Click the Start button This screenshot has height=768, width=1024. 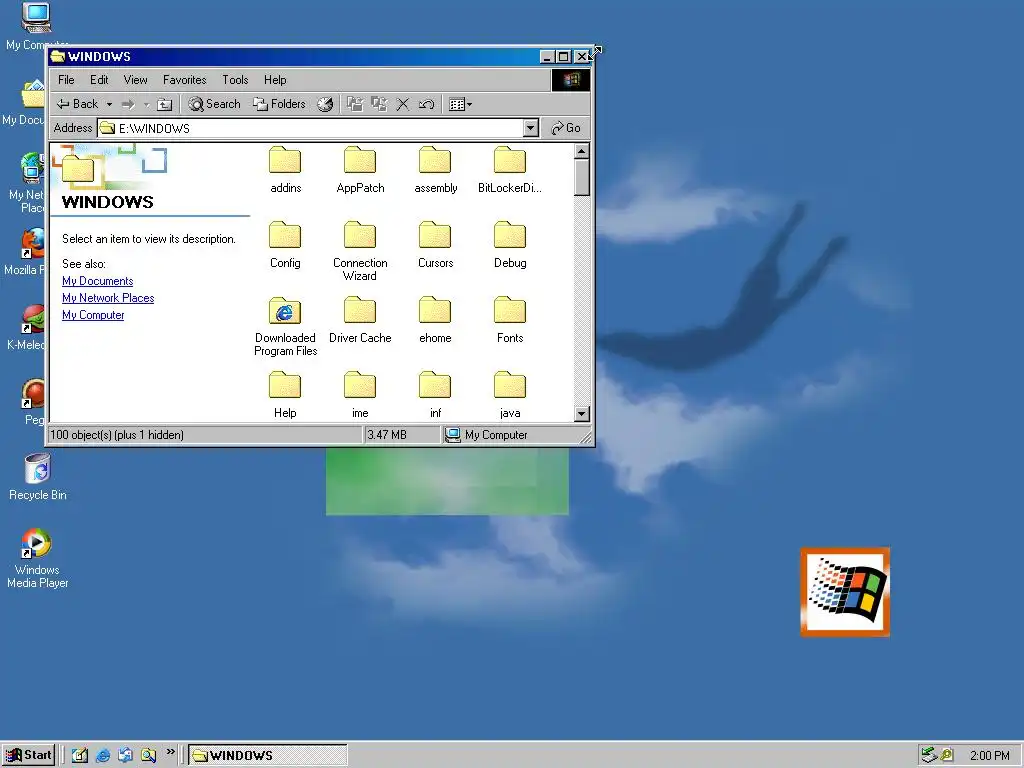[x=28, y=755]
